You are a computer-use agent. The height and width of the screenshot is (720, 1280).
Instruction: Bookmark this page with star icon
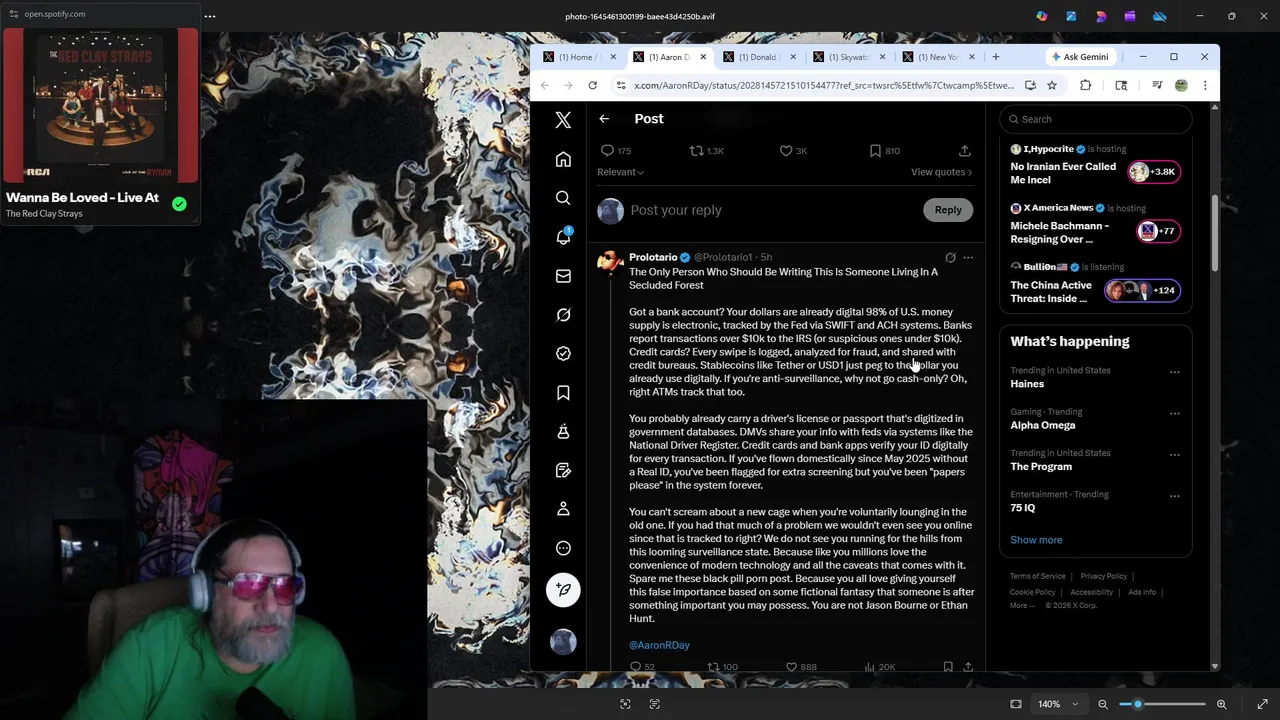pyautogui.click(x=1052, y=86)
